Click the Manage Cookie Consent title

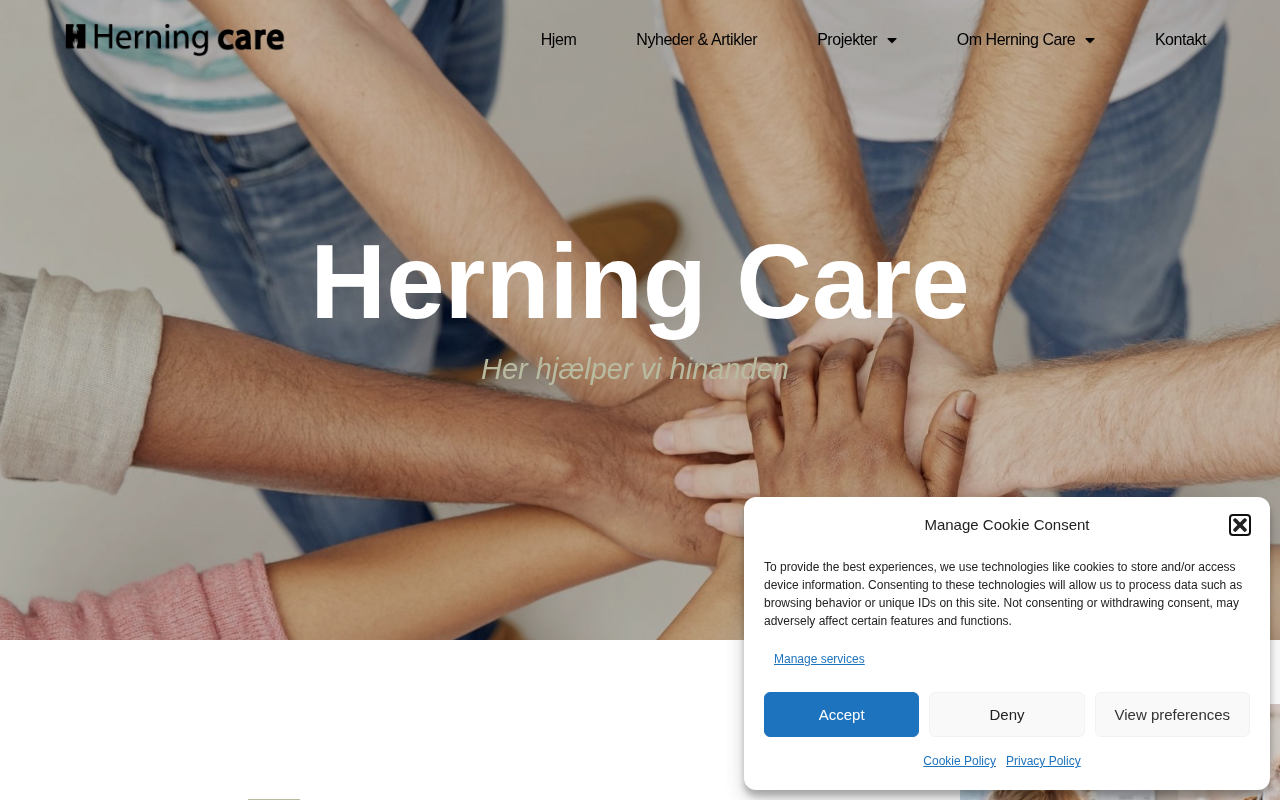tap(1007, 525)
